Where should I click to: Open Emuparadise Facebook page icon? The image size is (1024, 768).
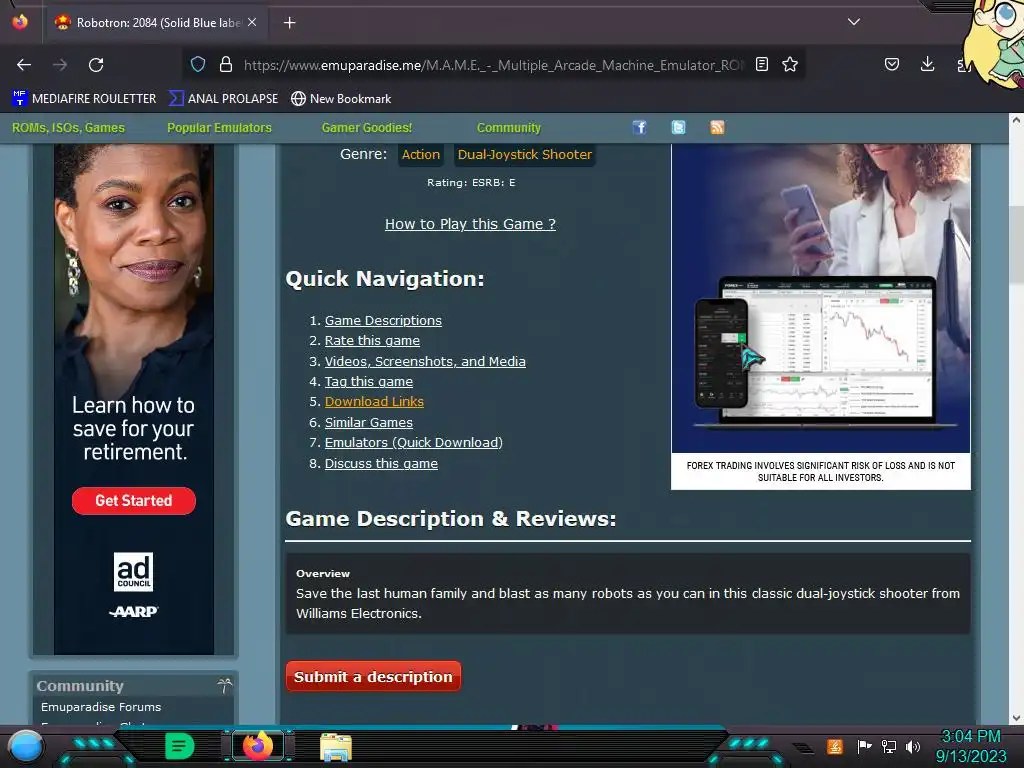639,127
